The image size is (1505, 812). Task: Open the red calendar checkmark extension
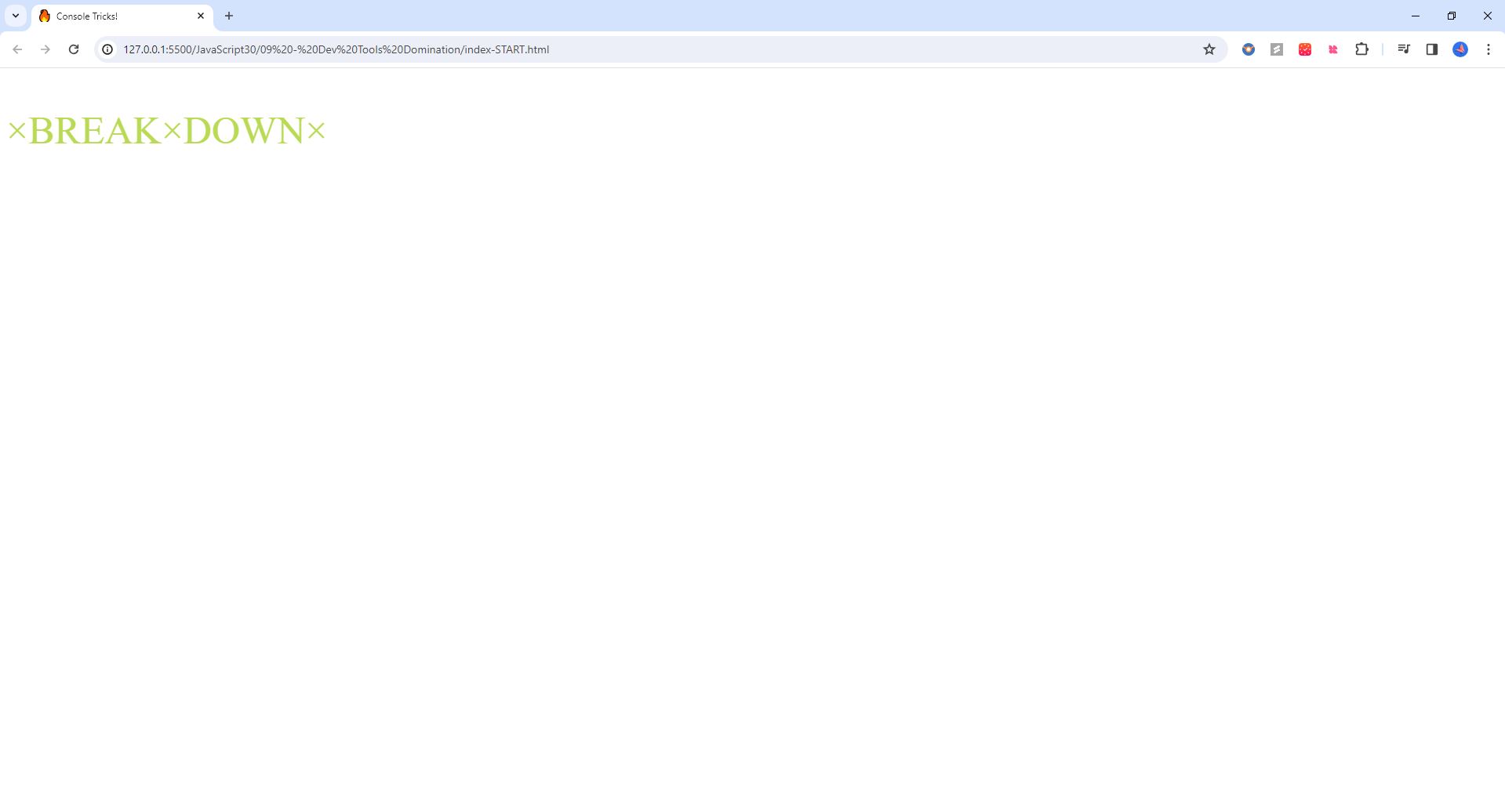pyautogui.click(x=1304, y=49)
